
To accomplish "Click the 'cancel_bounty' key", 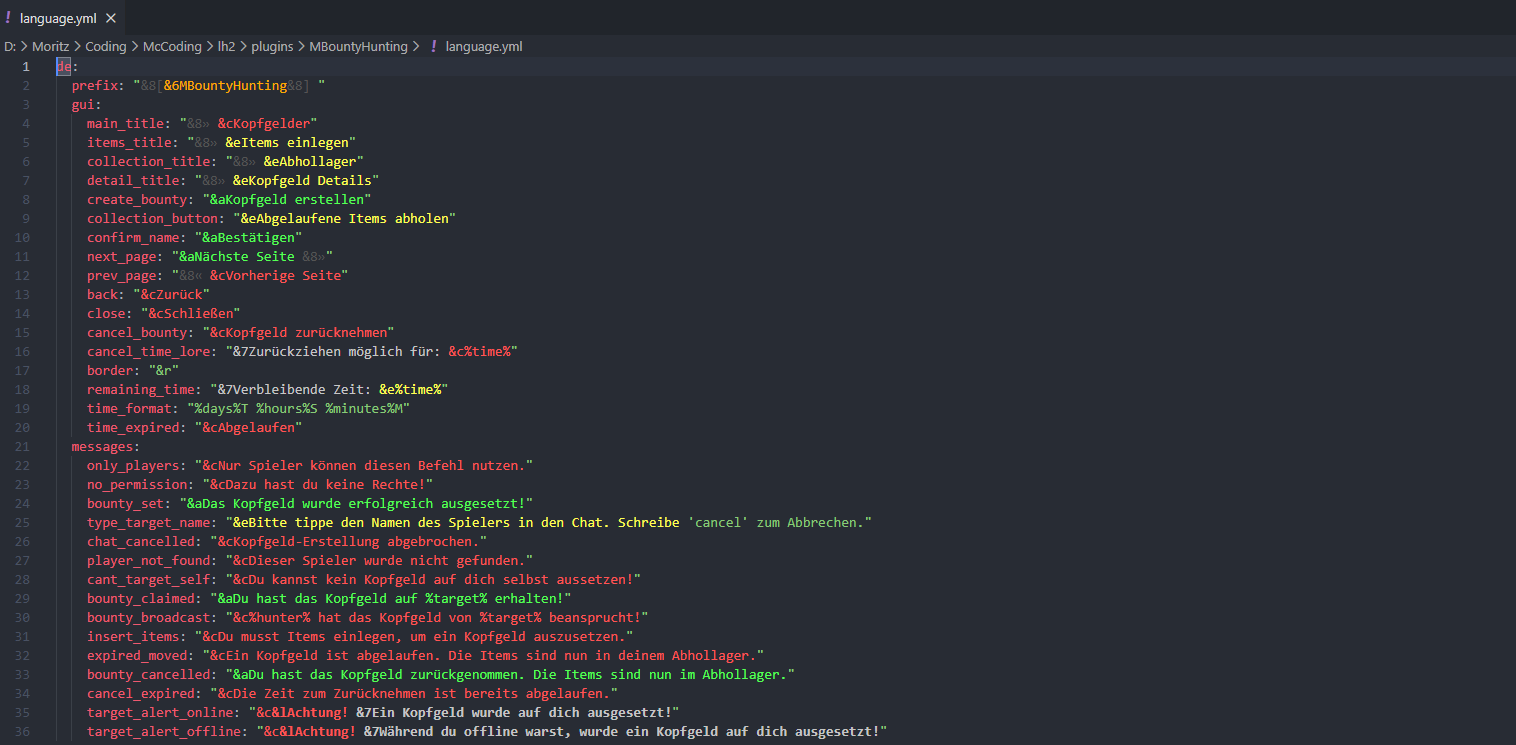I will pos(137,332).
